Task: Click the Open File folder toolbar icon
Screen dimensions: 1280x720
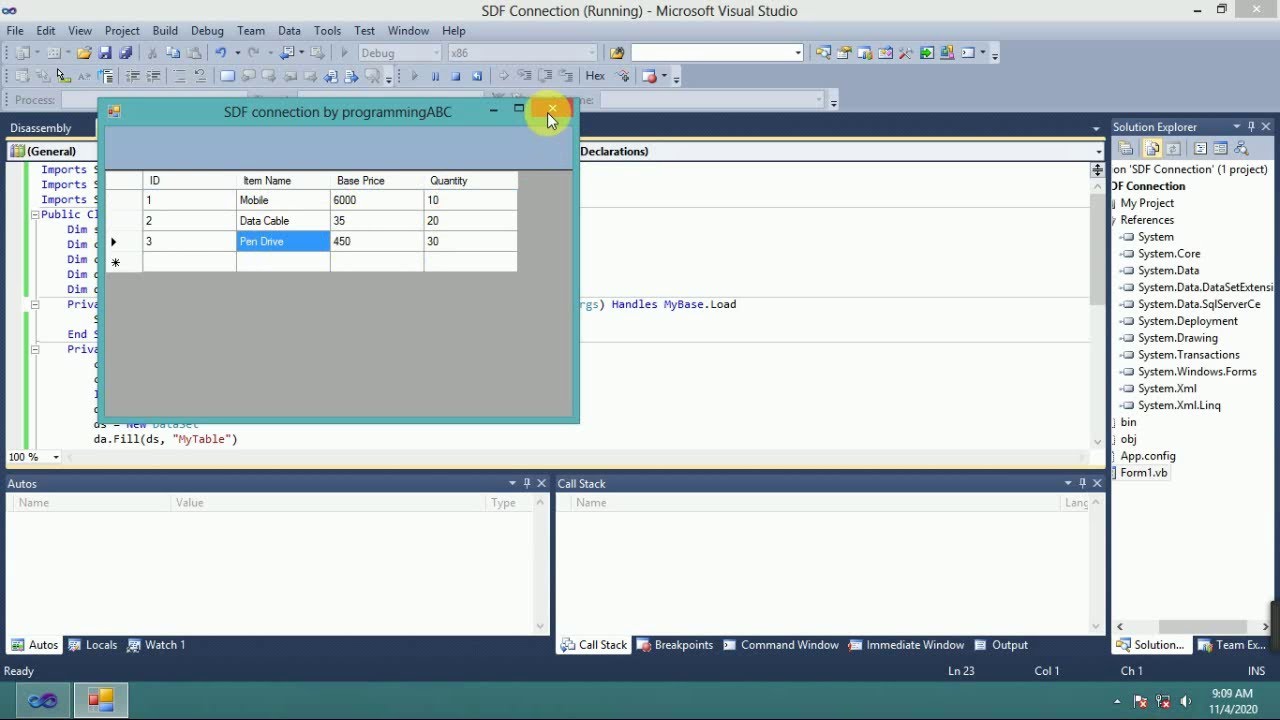Action: point(84,53)
